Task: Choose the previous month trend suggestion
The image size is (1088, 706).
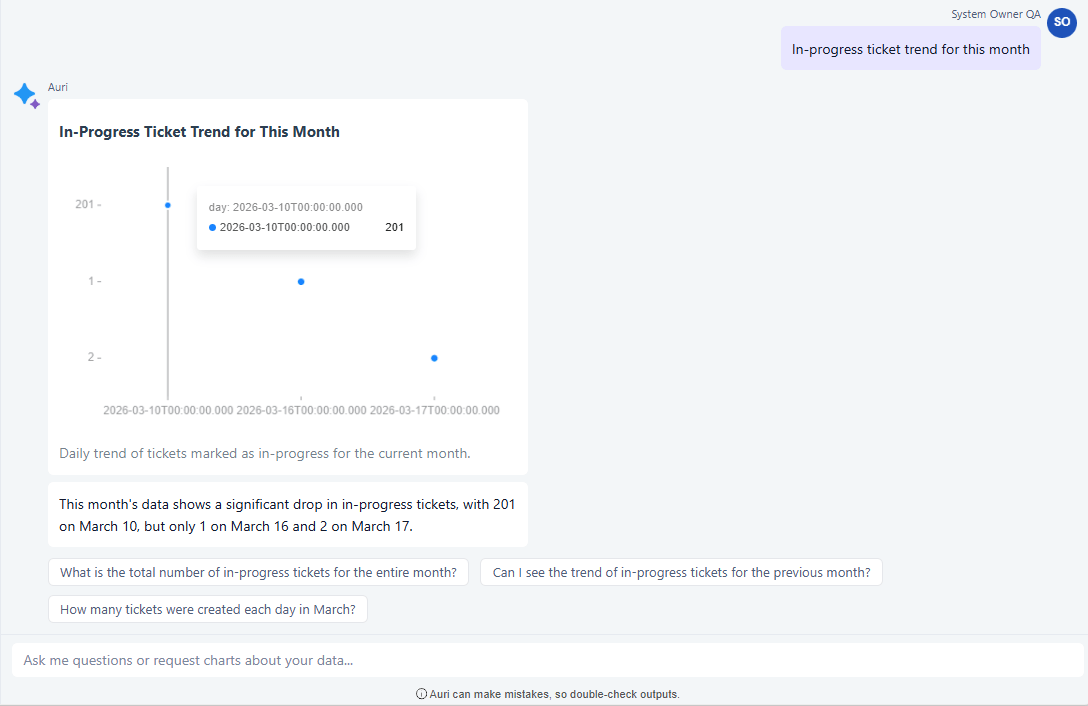Action: point(681,573)
